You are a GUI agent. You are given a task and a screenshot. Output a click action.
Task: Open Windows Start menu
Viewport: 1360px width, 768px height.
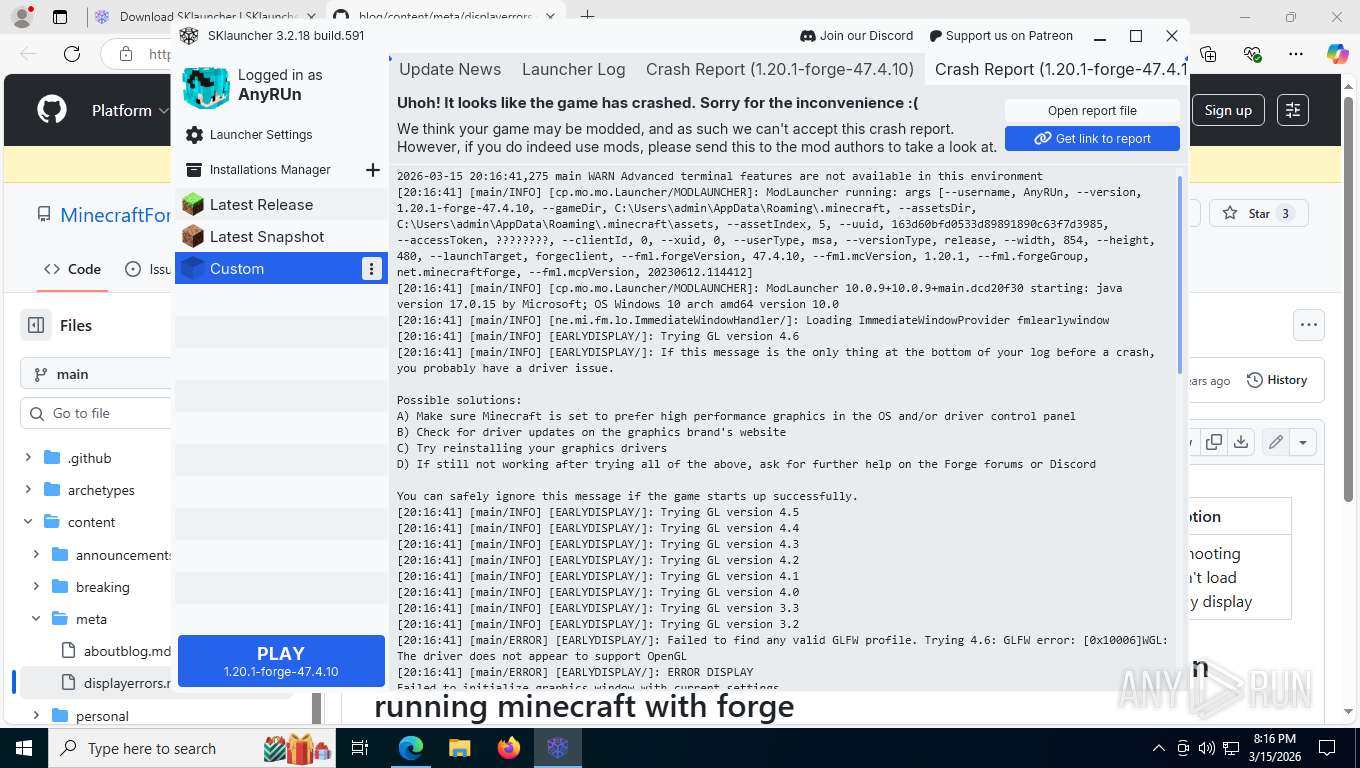(23, 748)
